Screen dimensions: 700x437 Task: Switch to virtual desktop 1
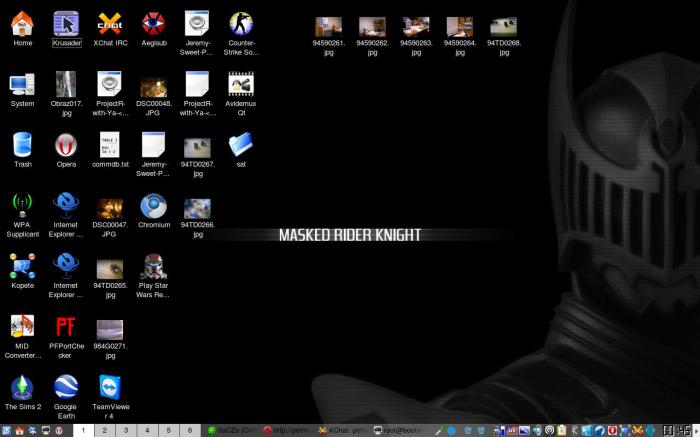pos(83,430)
